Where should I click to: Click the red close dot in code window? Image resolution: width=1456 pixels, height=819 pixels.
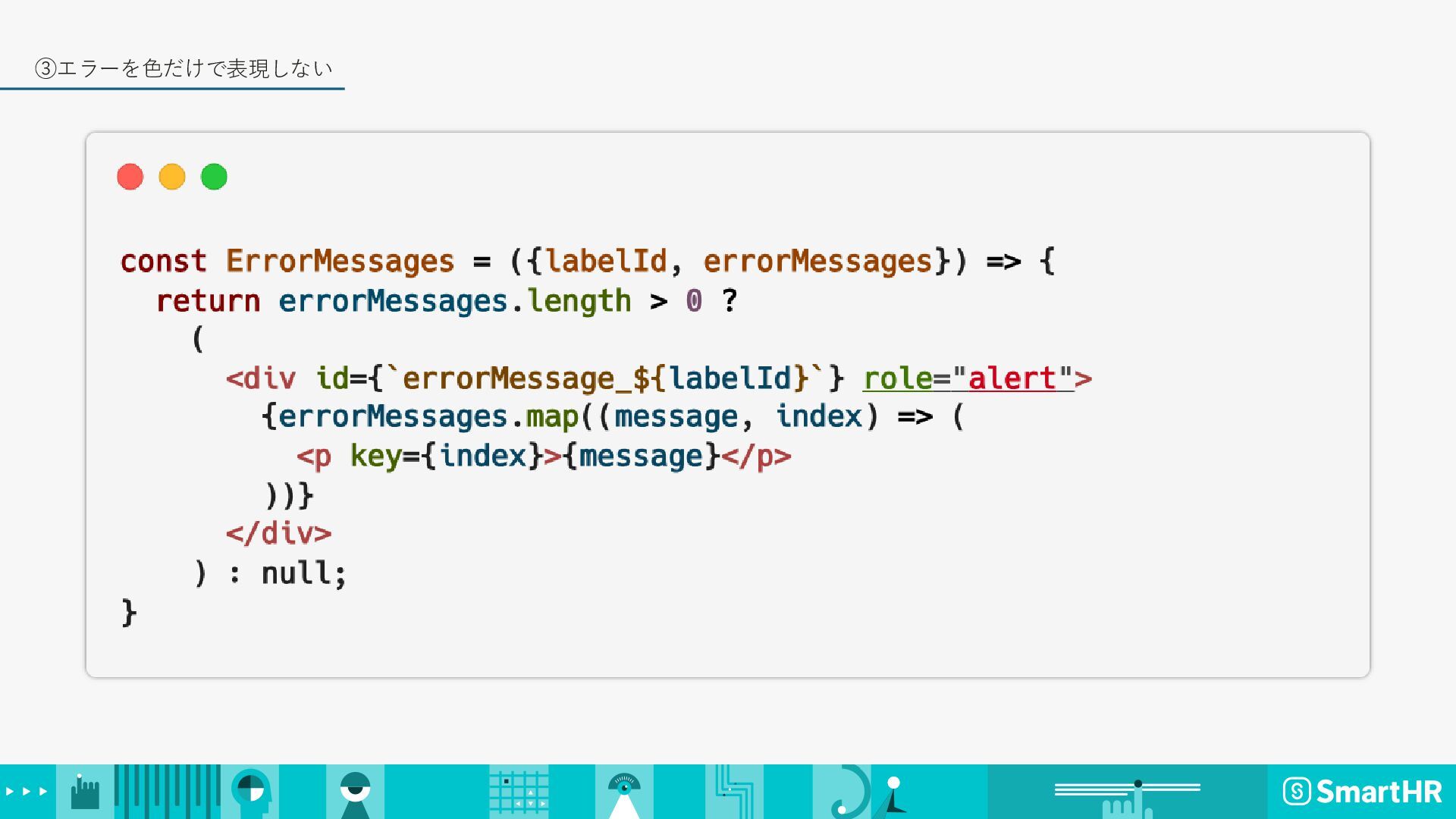(130, 177)
